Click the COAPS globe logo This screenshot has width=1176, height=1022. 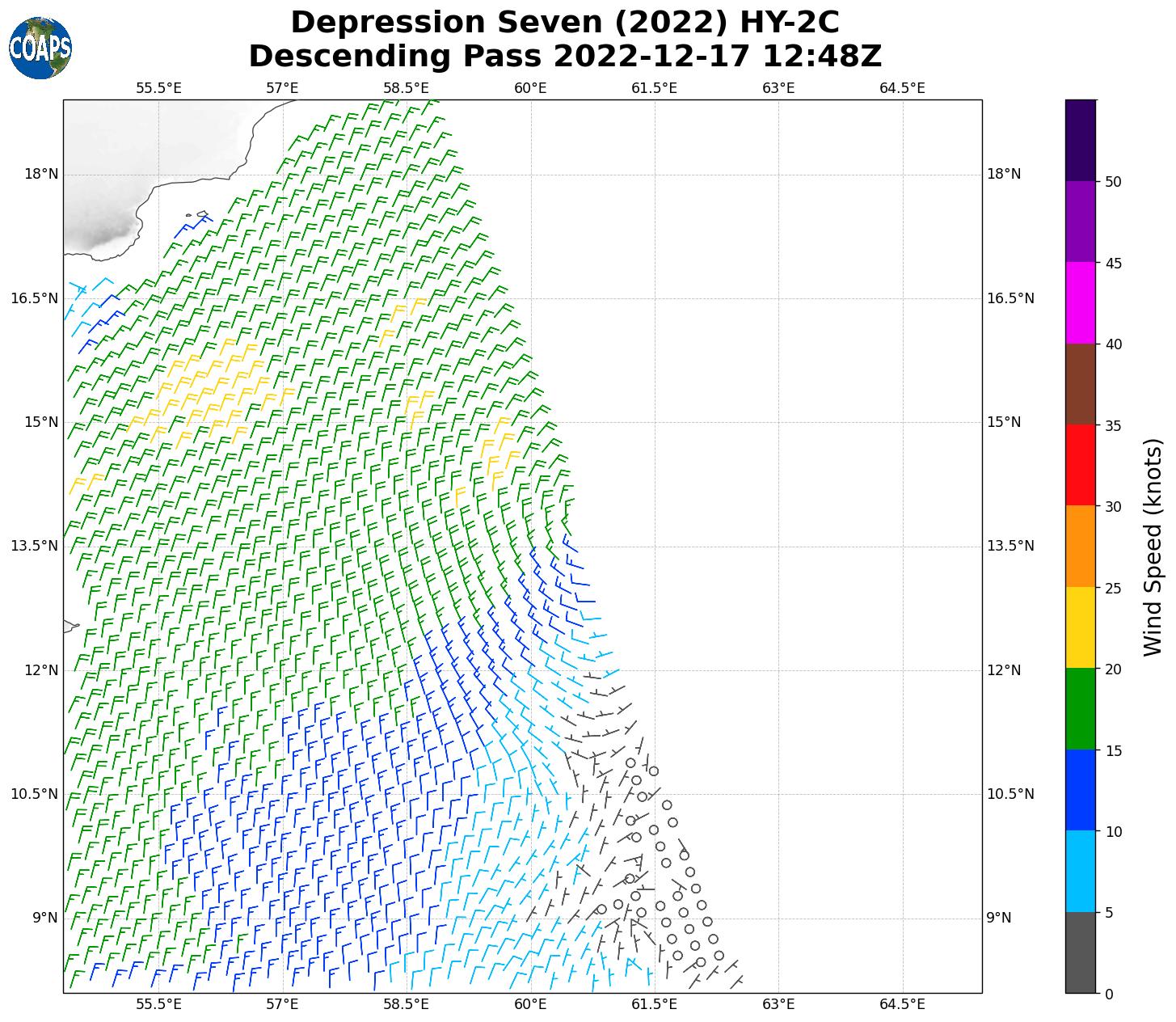coord(40,49)
